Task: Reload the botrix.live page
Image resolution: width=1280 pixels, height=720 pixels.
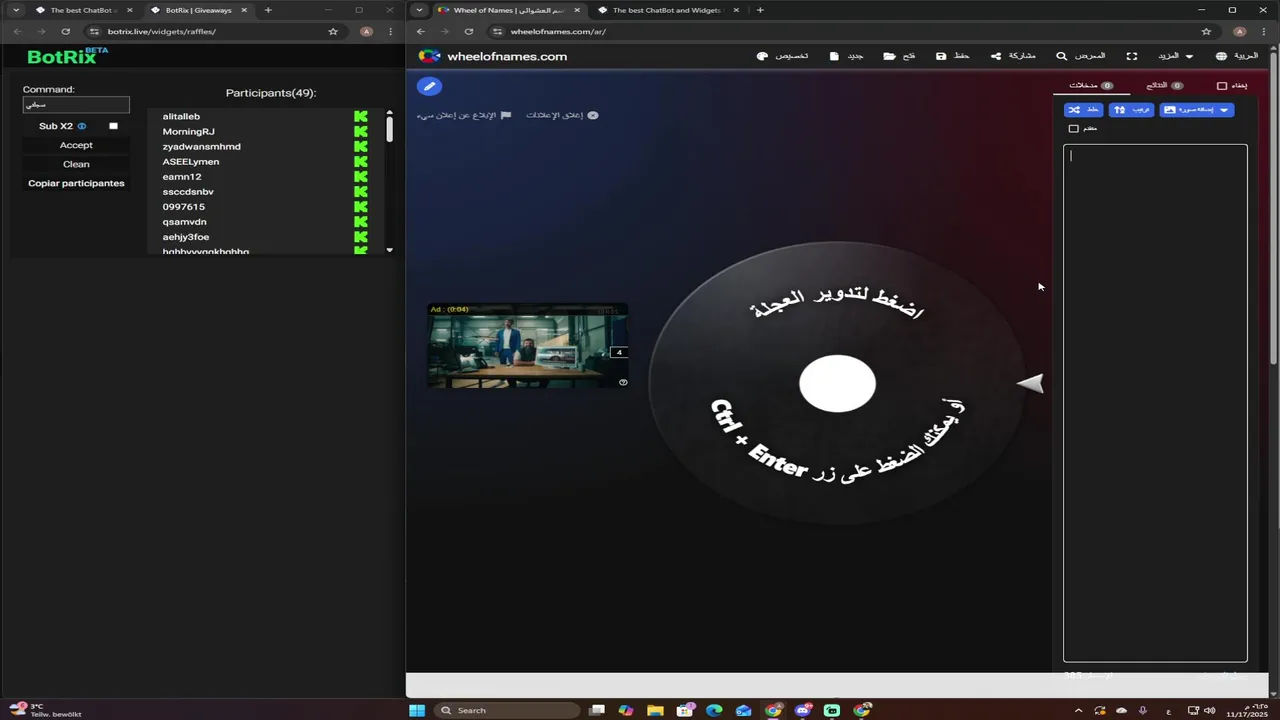Action: click(66, 31)
